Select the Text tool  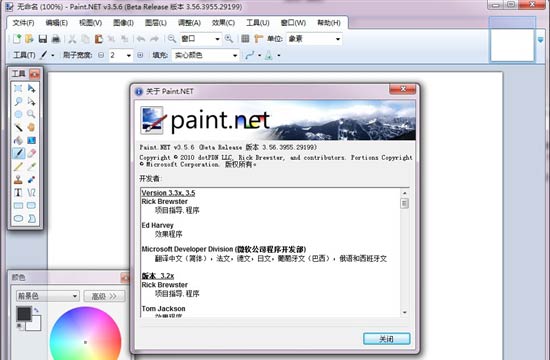pyautogui.click(x=18, y=192)
